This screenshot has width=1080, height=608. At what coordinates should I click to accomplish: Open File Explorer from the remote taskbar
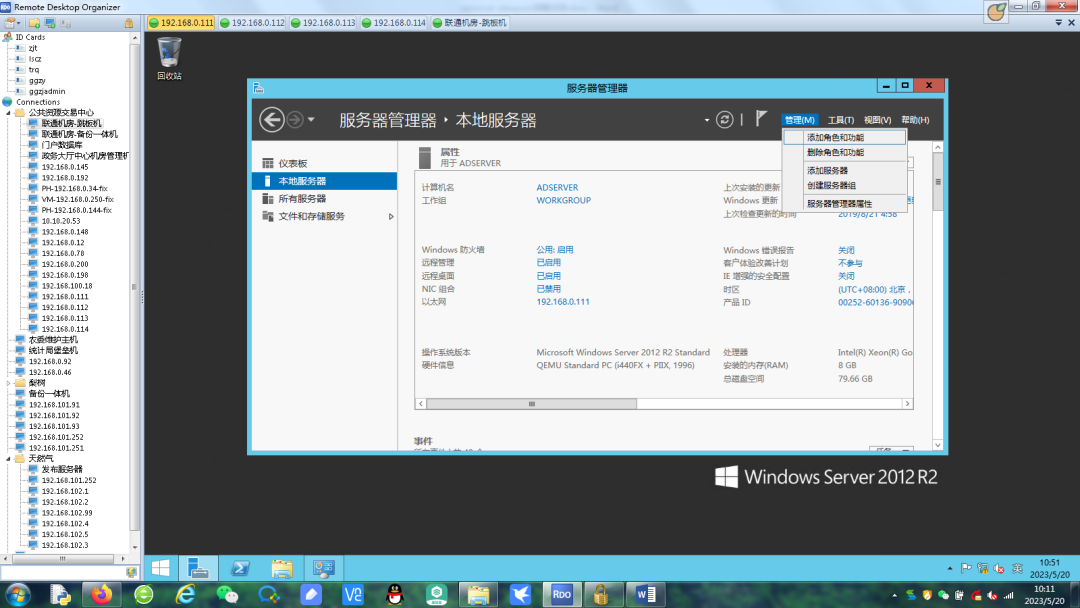point(282,568)
